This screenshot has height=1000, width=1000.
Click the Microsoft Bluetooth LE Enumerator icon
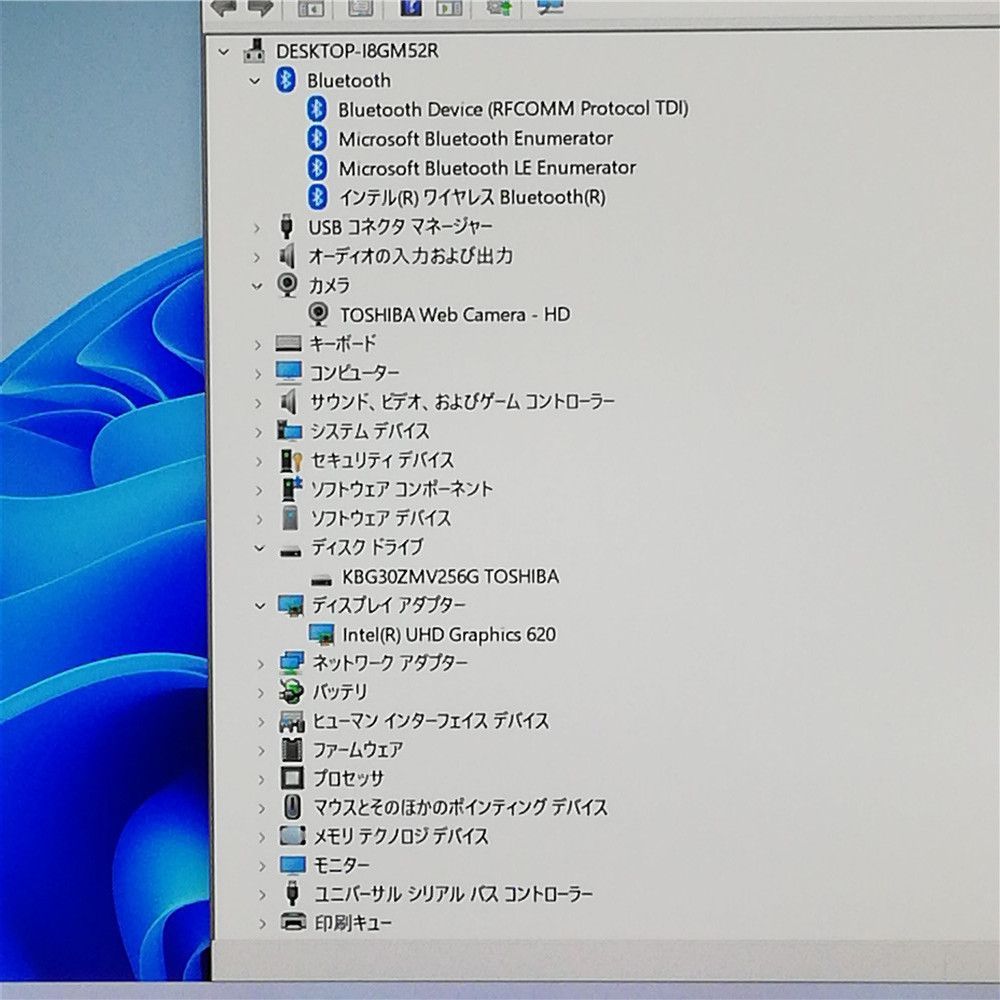click(x=317, y=168)
